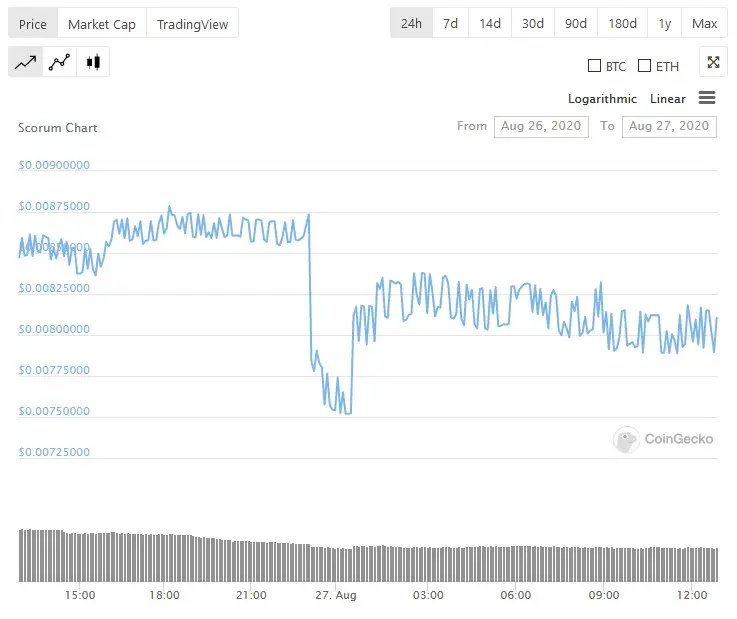Click the $0.00800000 axis label
Viewport: 737px width, 619px height.
54,329
